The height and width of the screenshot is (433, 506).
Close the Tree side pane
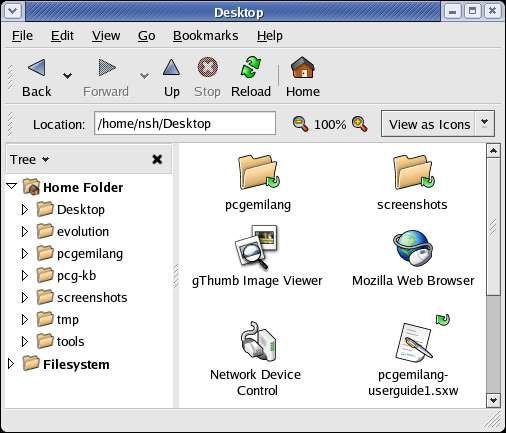coord(157,159)
